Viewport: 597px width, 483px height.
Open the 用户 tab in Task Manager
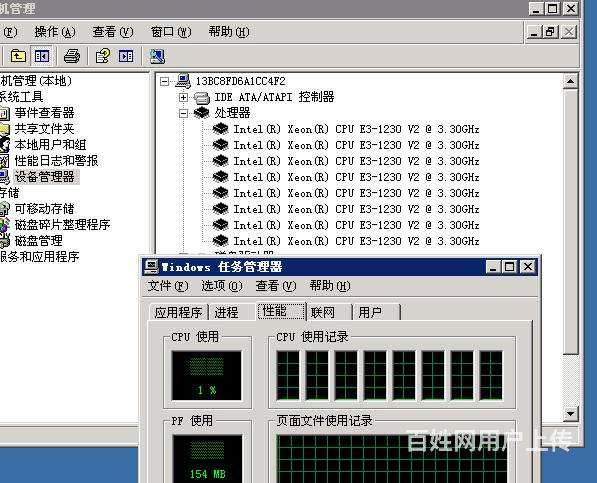click(370, 312)
